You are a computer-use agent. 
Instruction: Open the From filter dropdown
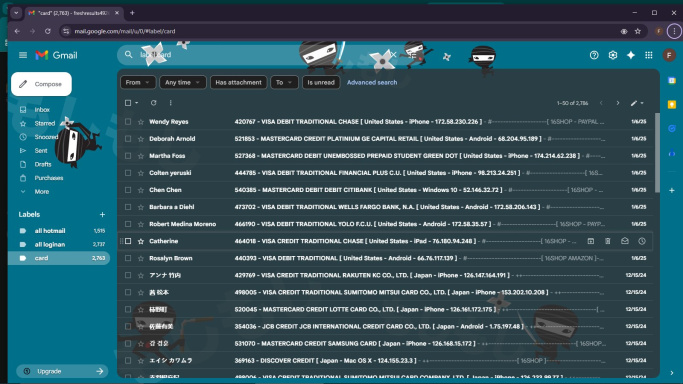138,82
